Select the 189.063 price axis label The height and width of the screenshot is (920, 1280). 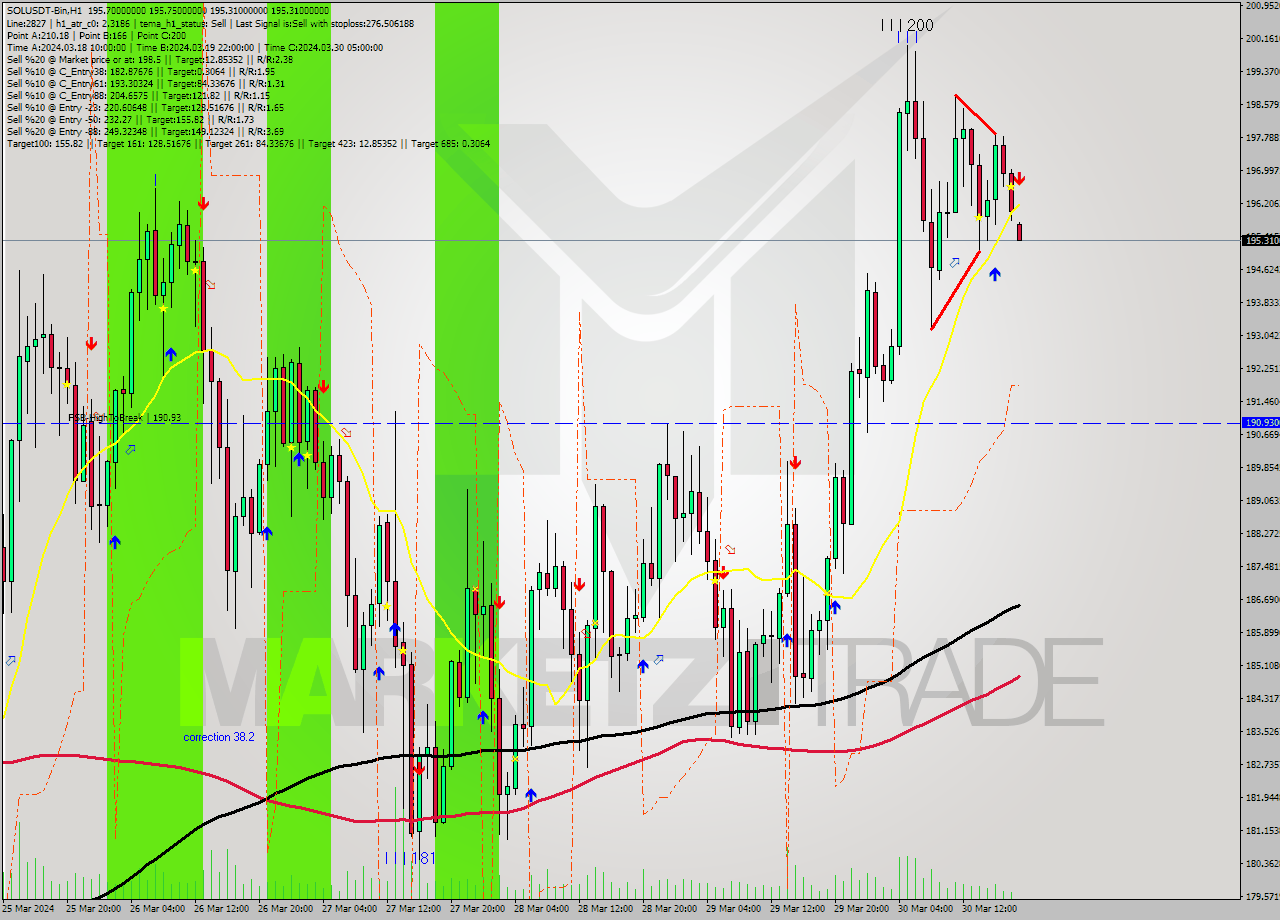[1261, 500]
